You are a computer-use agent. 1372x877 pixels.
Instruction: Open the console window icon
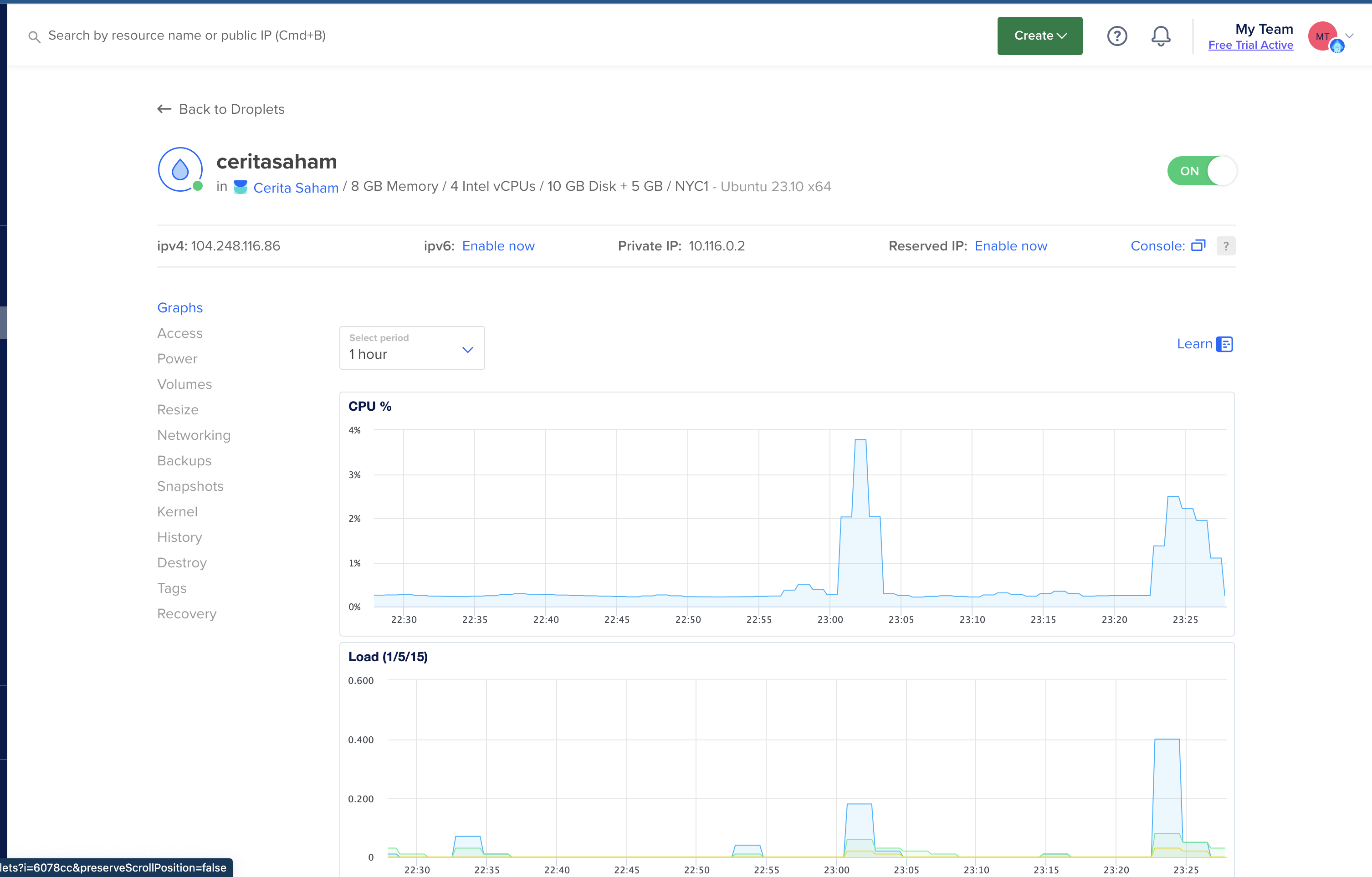tap(1198, 245)
